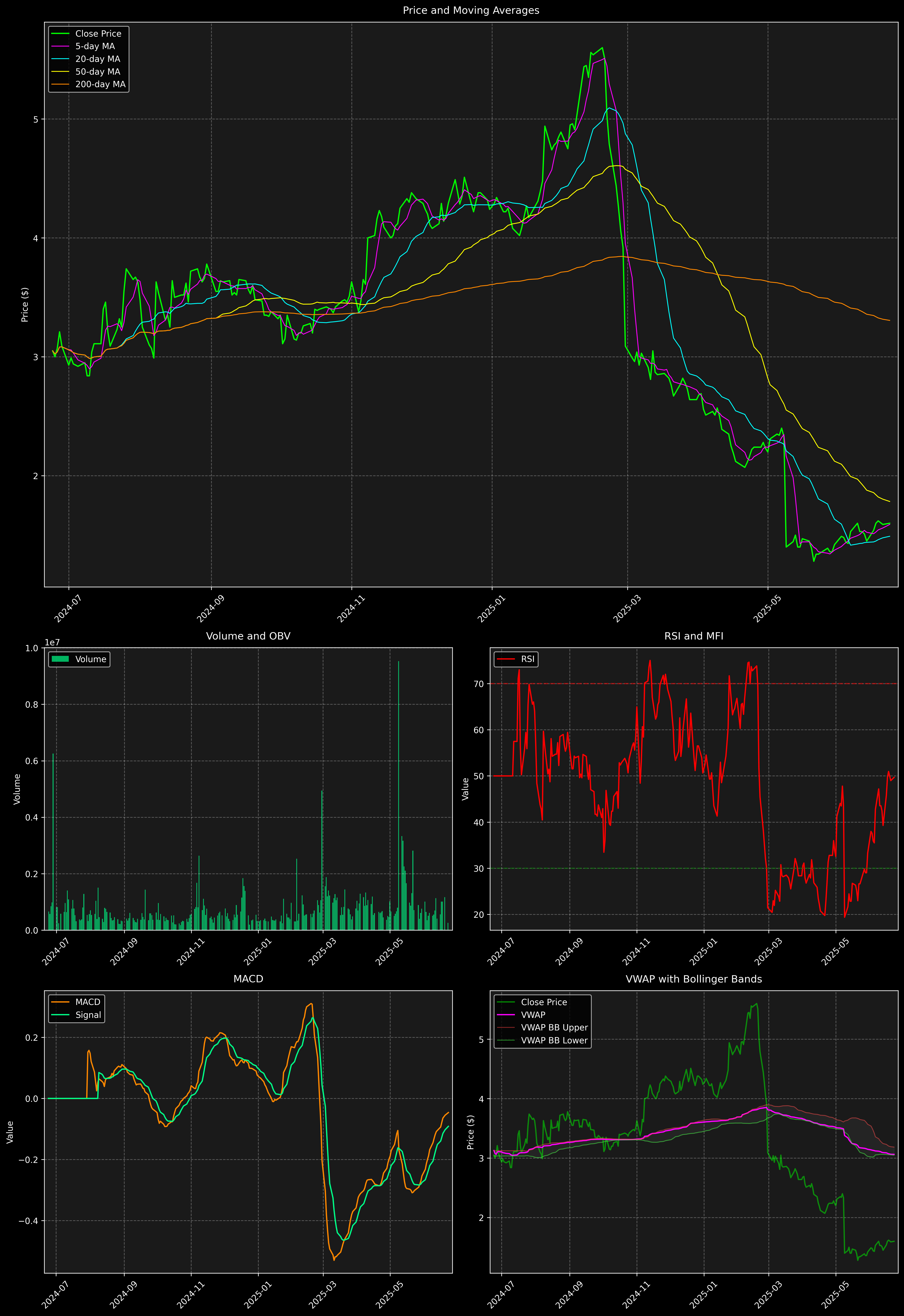The height and width of the screenshot is (1316, 904).
Task: Click the '3' price tick on the top chart
Action: coord(36,357)
